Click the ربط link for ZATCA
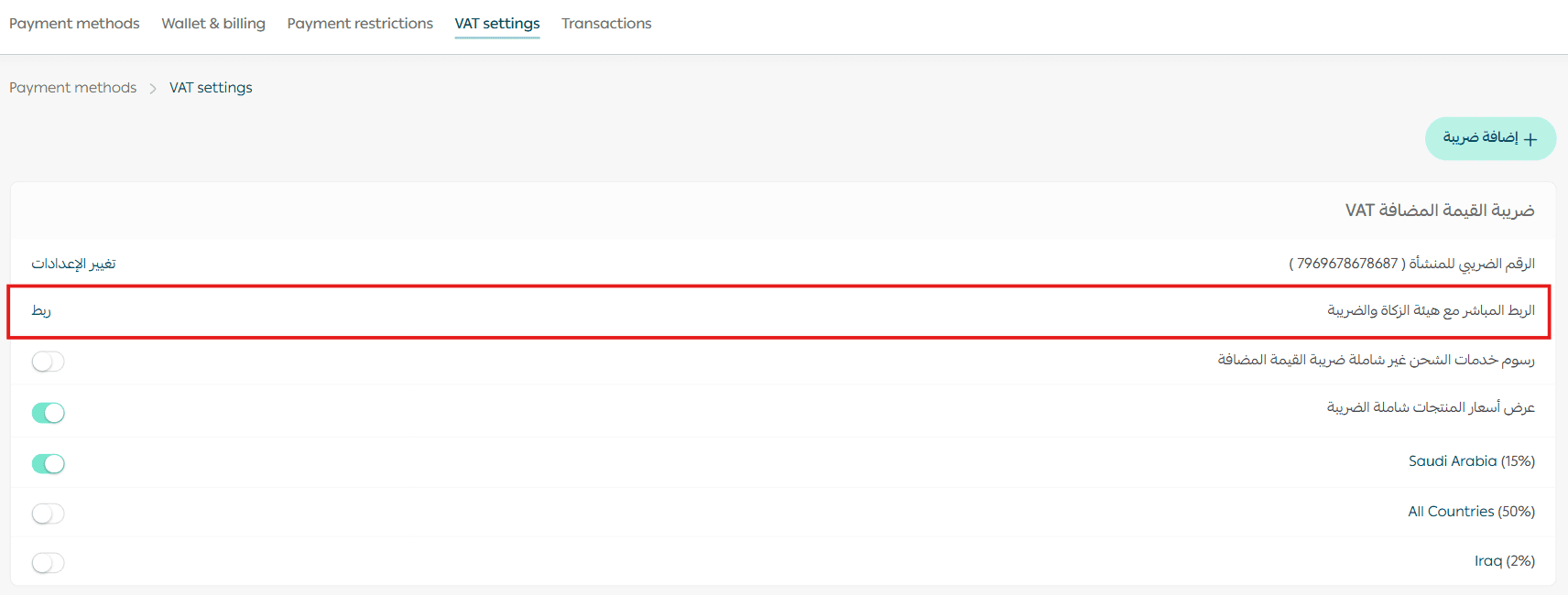This screenshot has height=595, width=1568. point(41,311)
